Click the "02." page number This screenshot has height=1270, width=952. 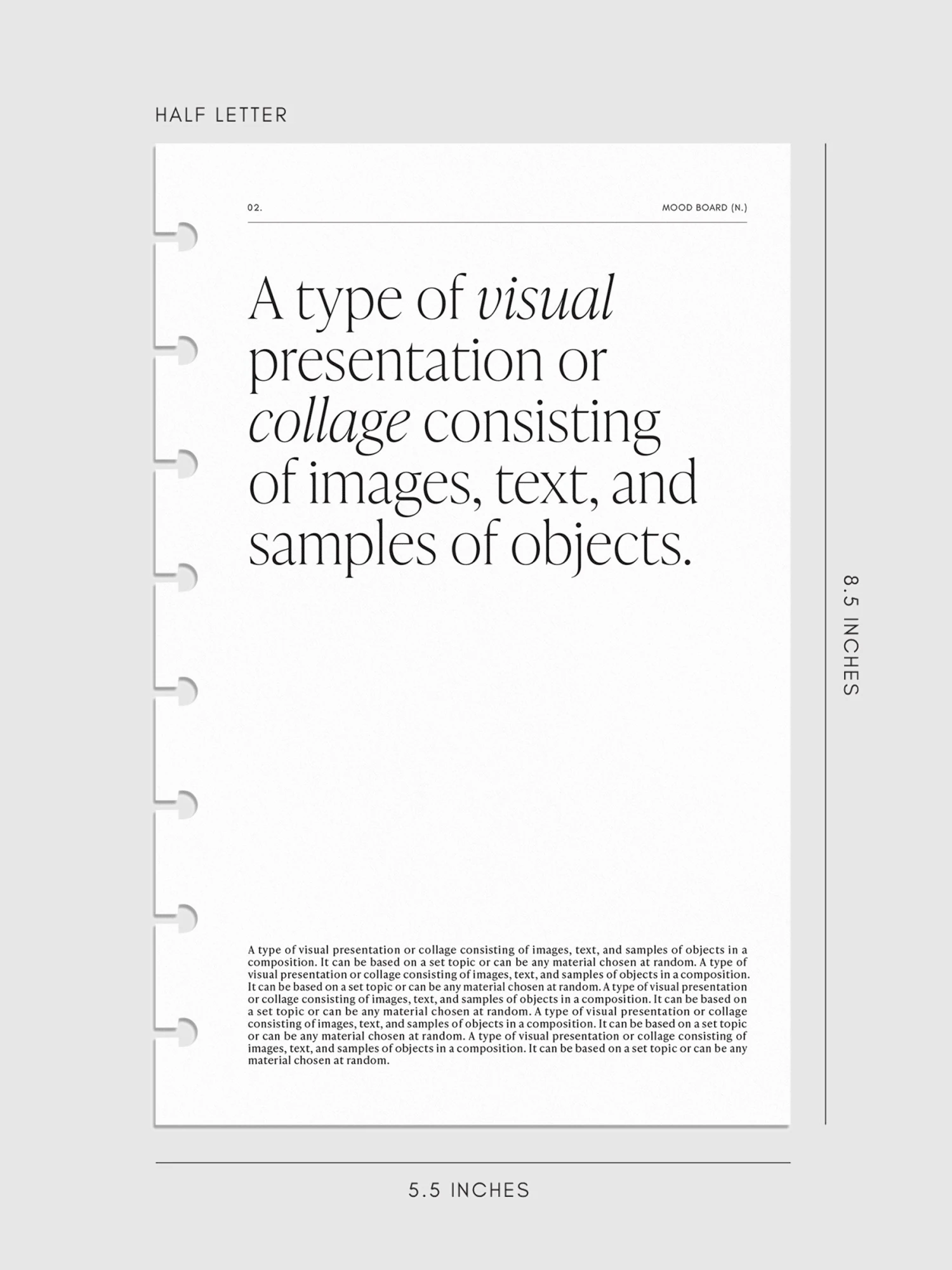[255, 208]
